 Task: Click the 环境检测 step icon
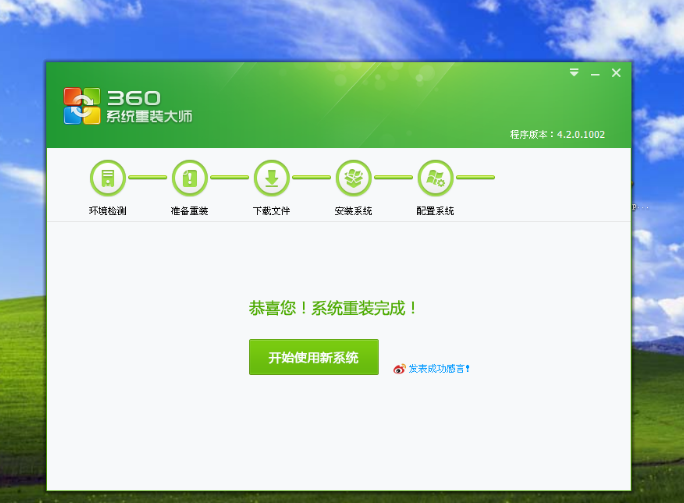click(108, 178)
